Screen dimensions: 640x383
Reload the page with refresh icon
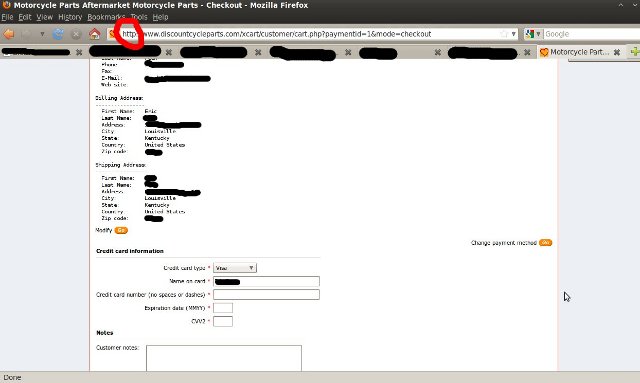coord(58,34)
